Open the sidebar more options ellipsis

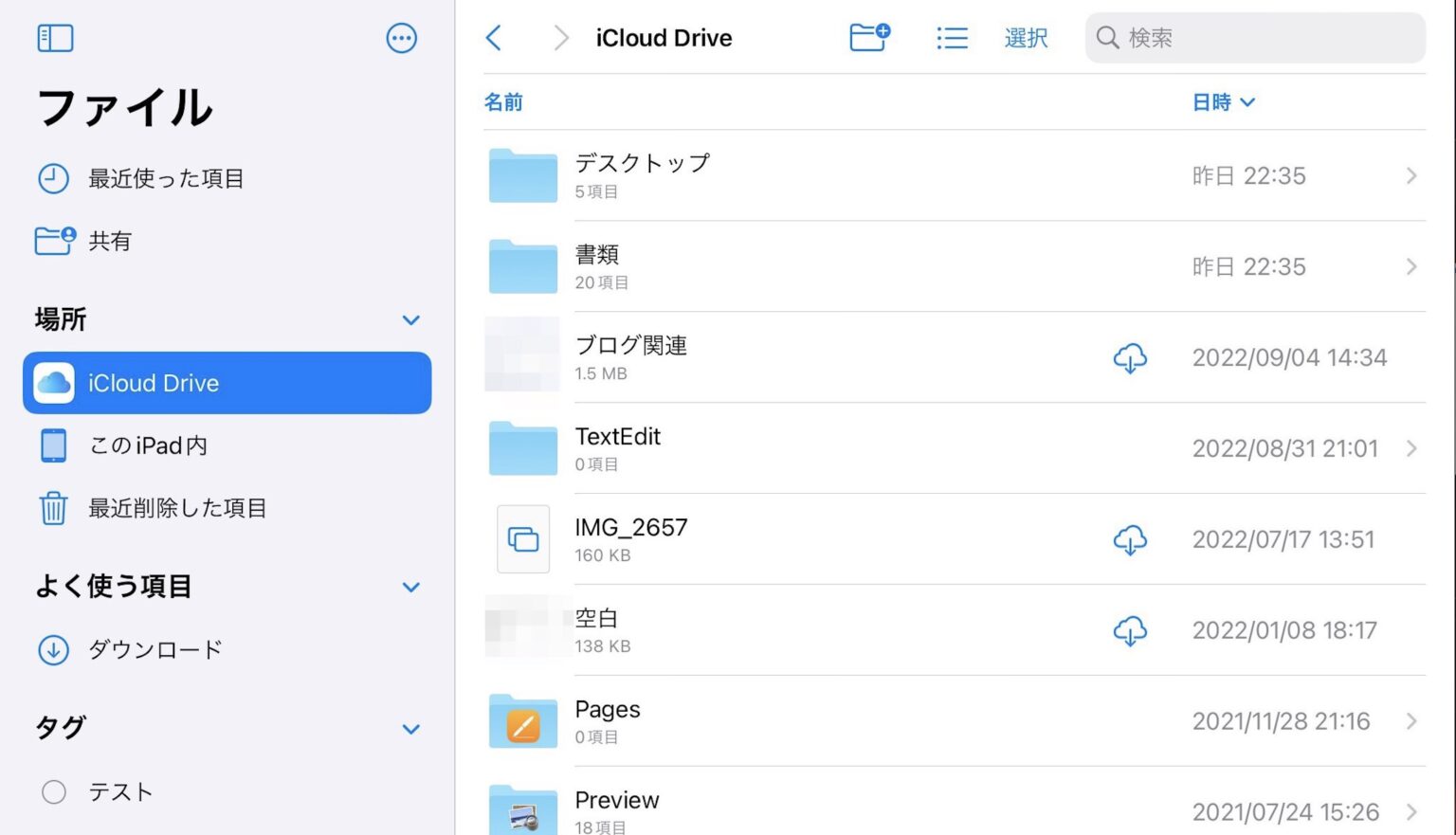pyautogui.click(x=402, y=38)
